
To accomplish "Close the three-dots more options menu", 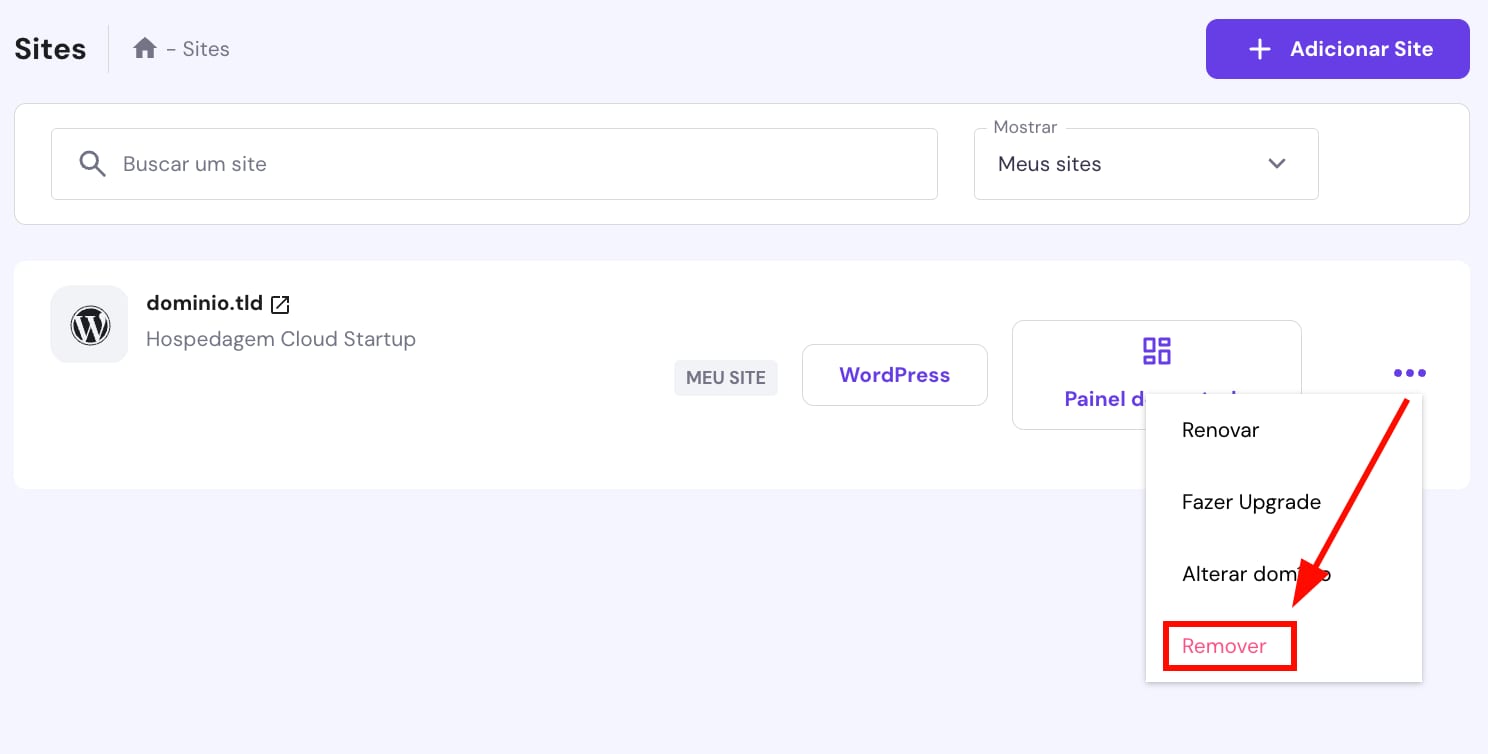I will [1409, 373].
